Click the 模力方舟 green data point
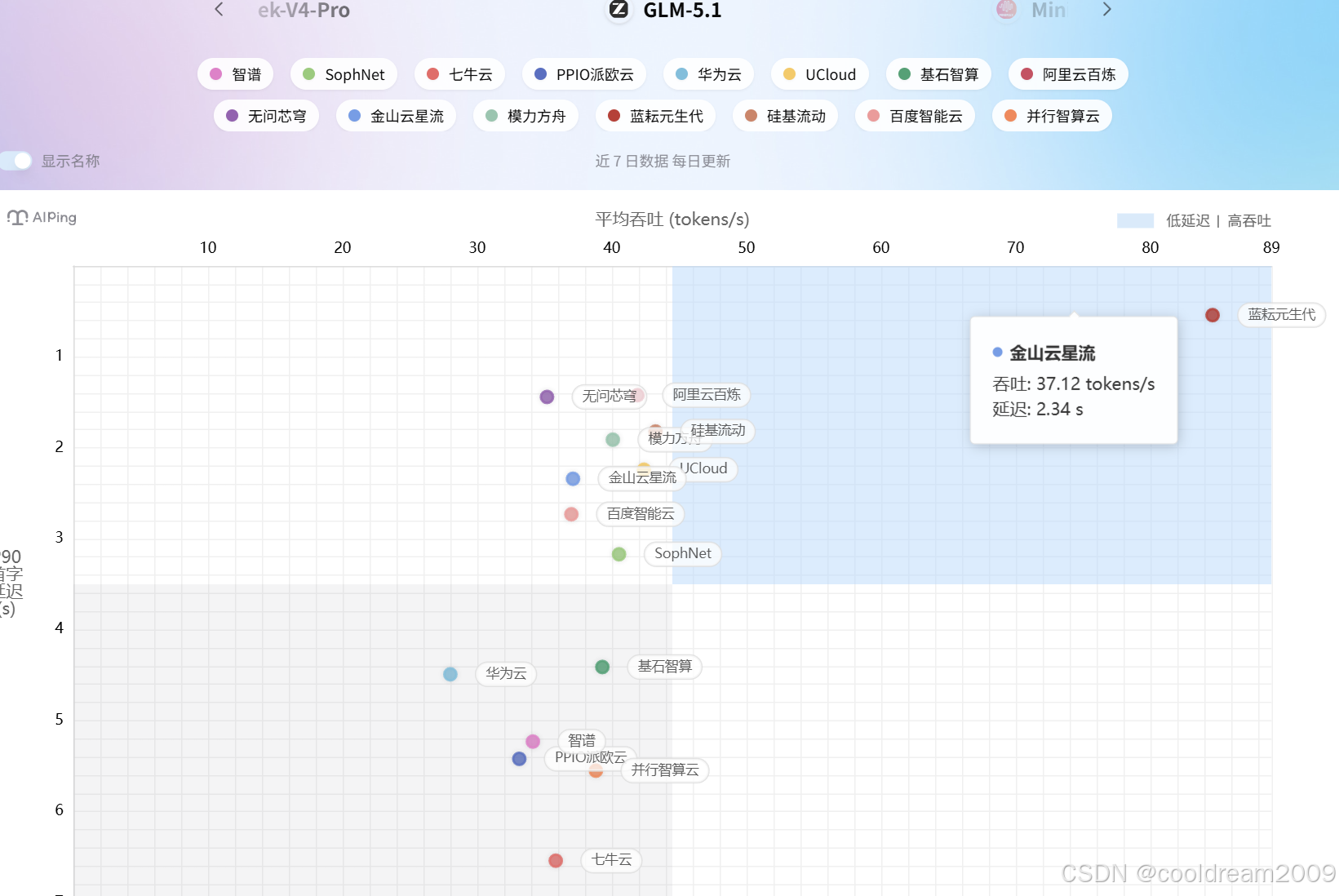Screen dimensions: 1339x896 [x=613, y=440]
